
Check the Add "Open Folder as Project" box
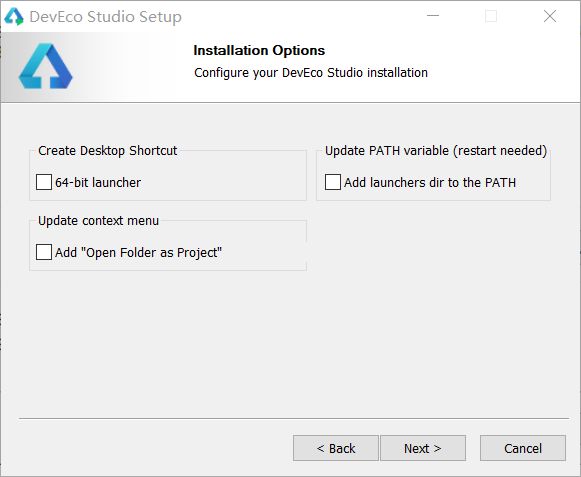(44, 252)
